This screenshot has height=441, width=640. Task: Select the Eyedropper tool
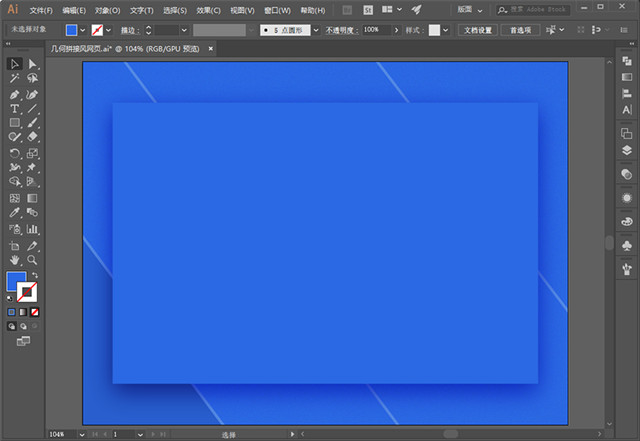coord(15,213)
